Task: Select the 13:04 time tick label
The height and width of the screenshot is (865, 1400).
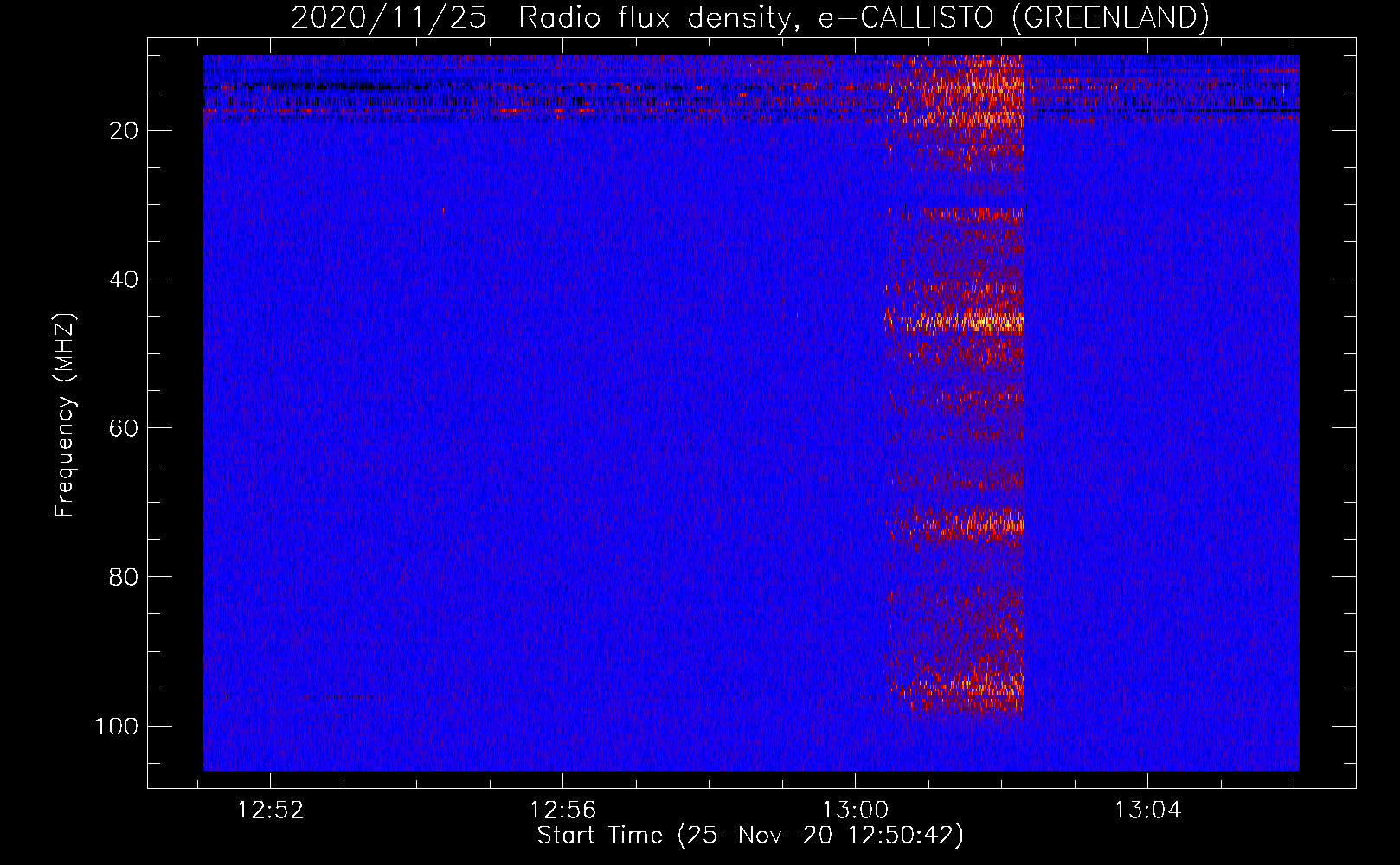Action: pyautogui.click(x=1147, y=811)
